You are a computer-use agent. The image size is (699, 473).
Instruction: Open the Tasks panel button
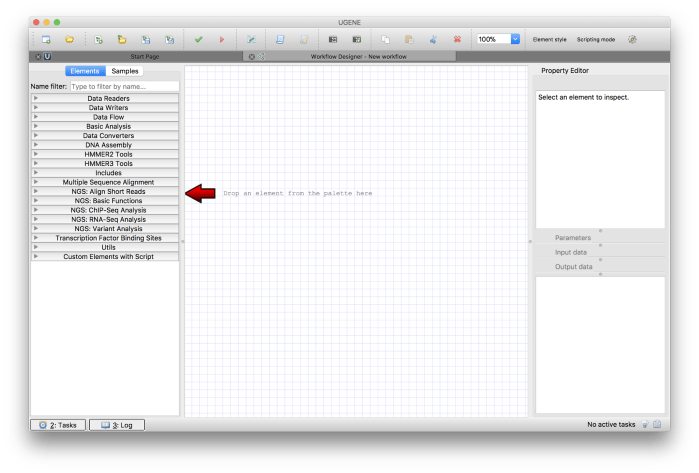click(x=57, y=425)
